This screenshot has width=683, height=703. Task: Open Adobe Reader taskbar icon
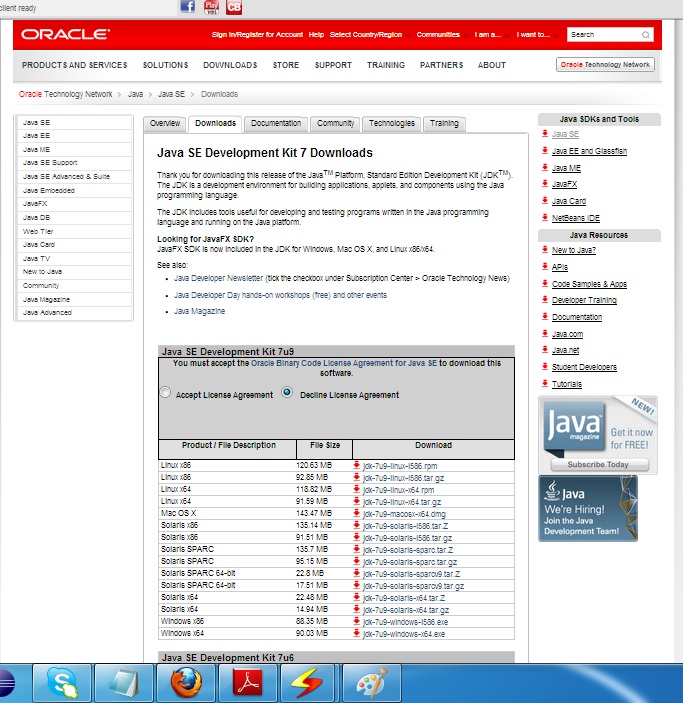pyautogui.click(x=248, y=682)
